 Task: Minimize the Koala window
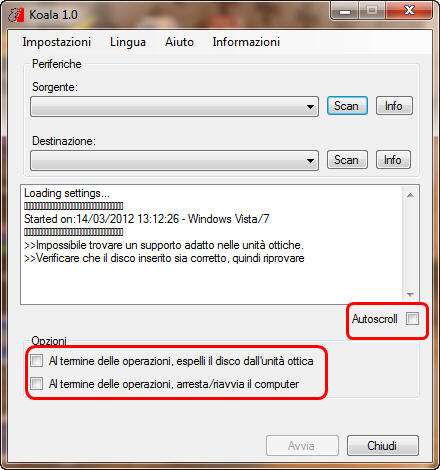pyautogui.click(x=345, y=11)
